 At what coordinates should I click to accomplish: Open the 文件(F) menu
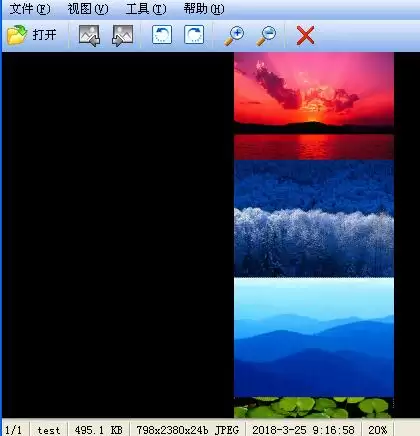tap(30, 9)
